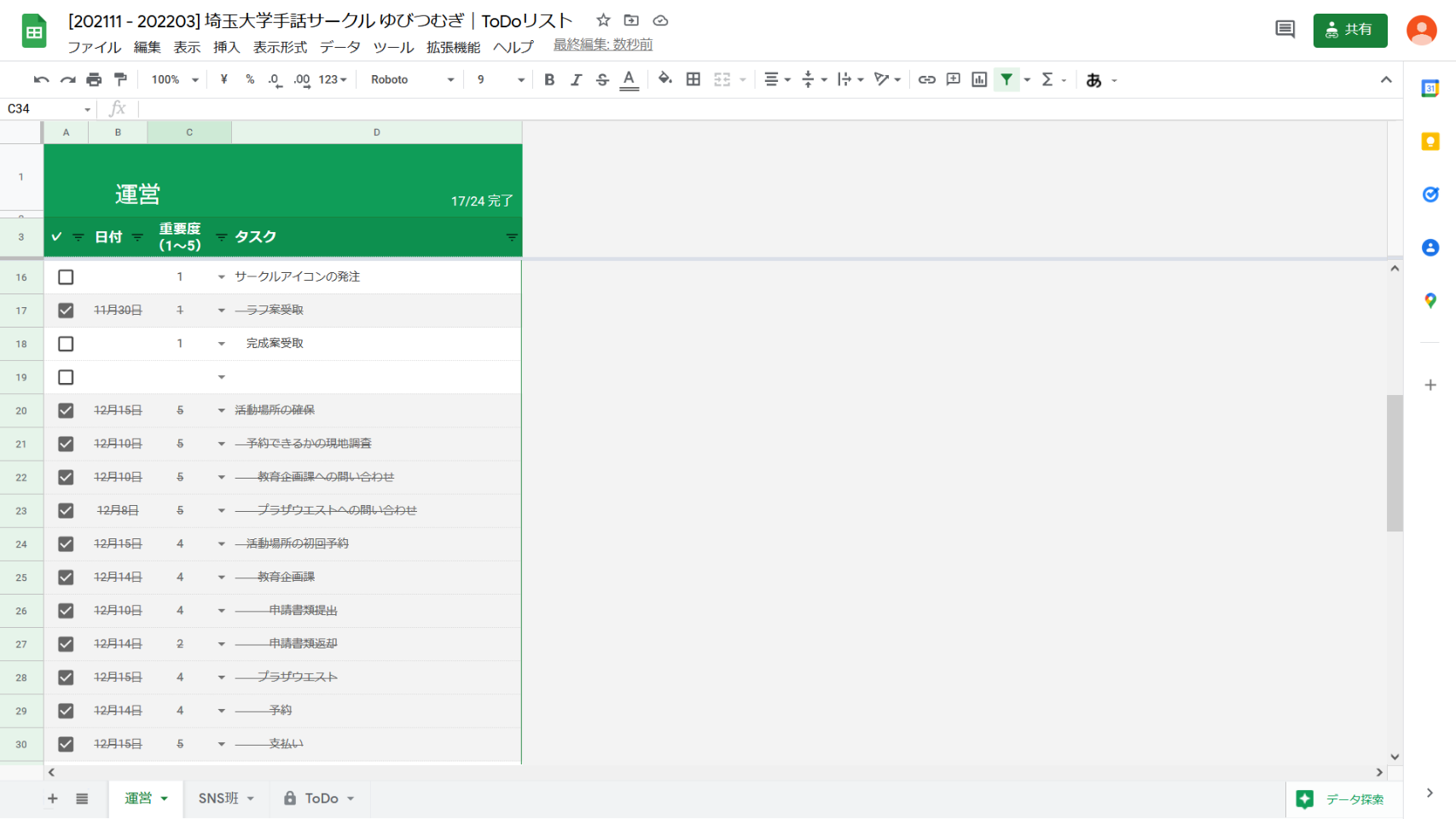Open the importance dropdown for 活動場所の確保 row
The image size is (1456, 819).
click(x=221, y=410)
